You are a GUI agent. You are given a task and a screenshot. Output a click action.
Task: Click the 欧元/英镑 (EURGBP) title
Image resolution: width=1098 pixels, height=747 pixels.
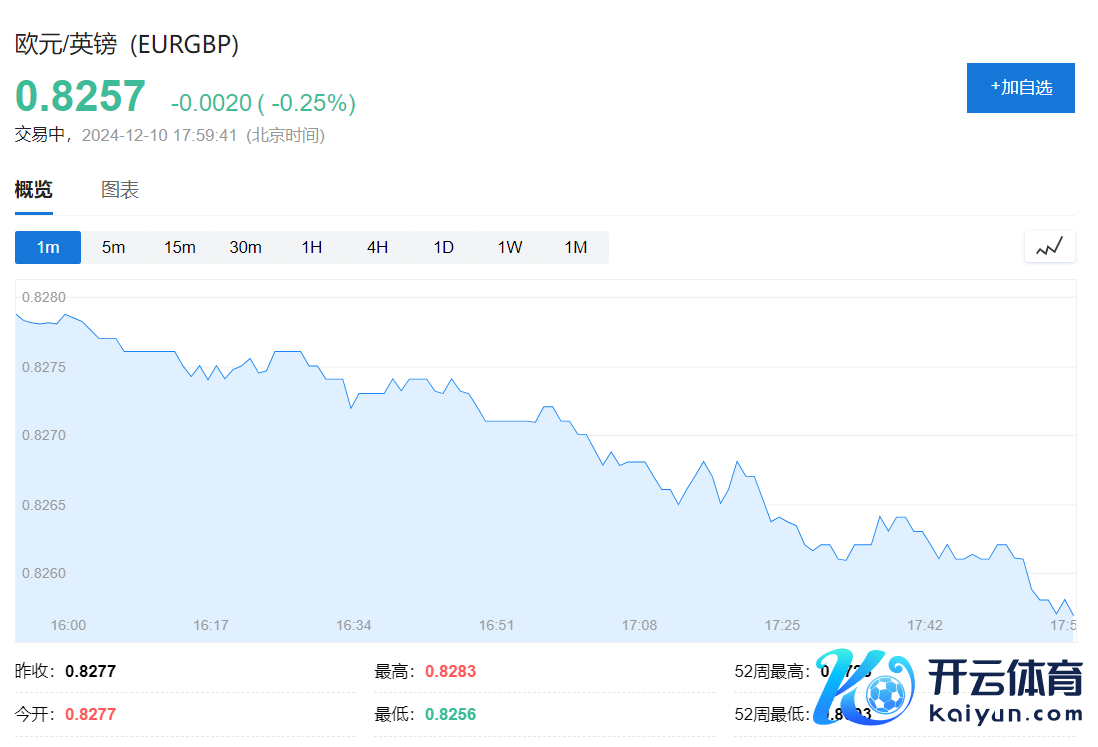coord(127,45)
